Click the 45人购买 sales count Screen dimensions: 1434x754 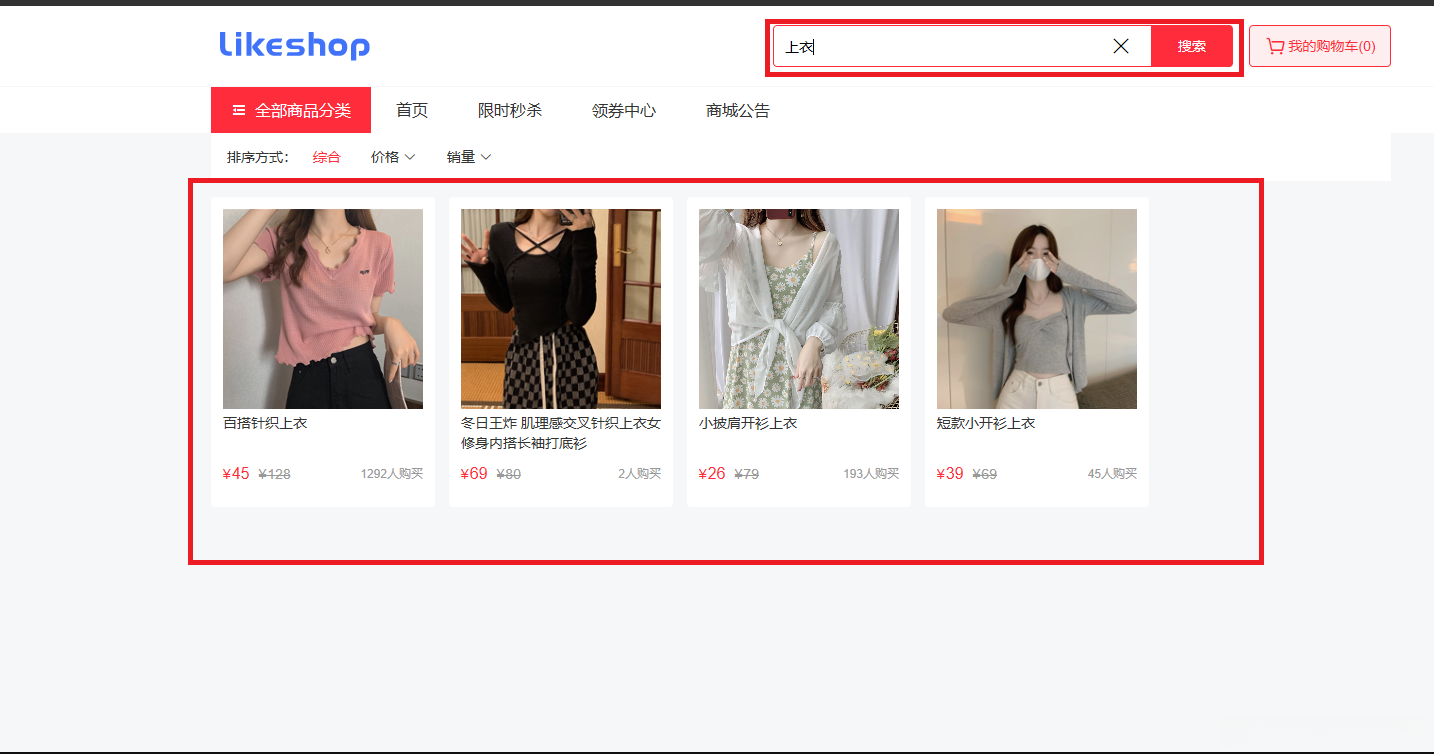coord(1112,474)
